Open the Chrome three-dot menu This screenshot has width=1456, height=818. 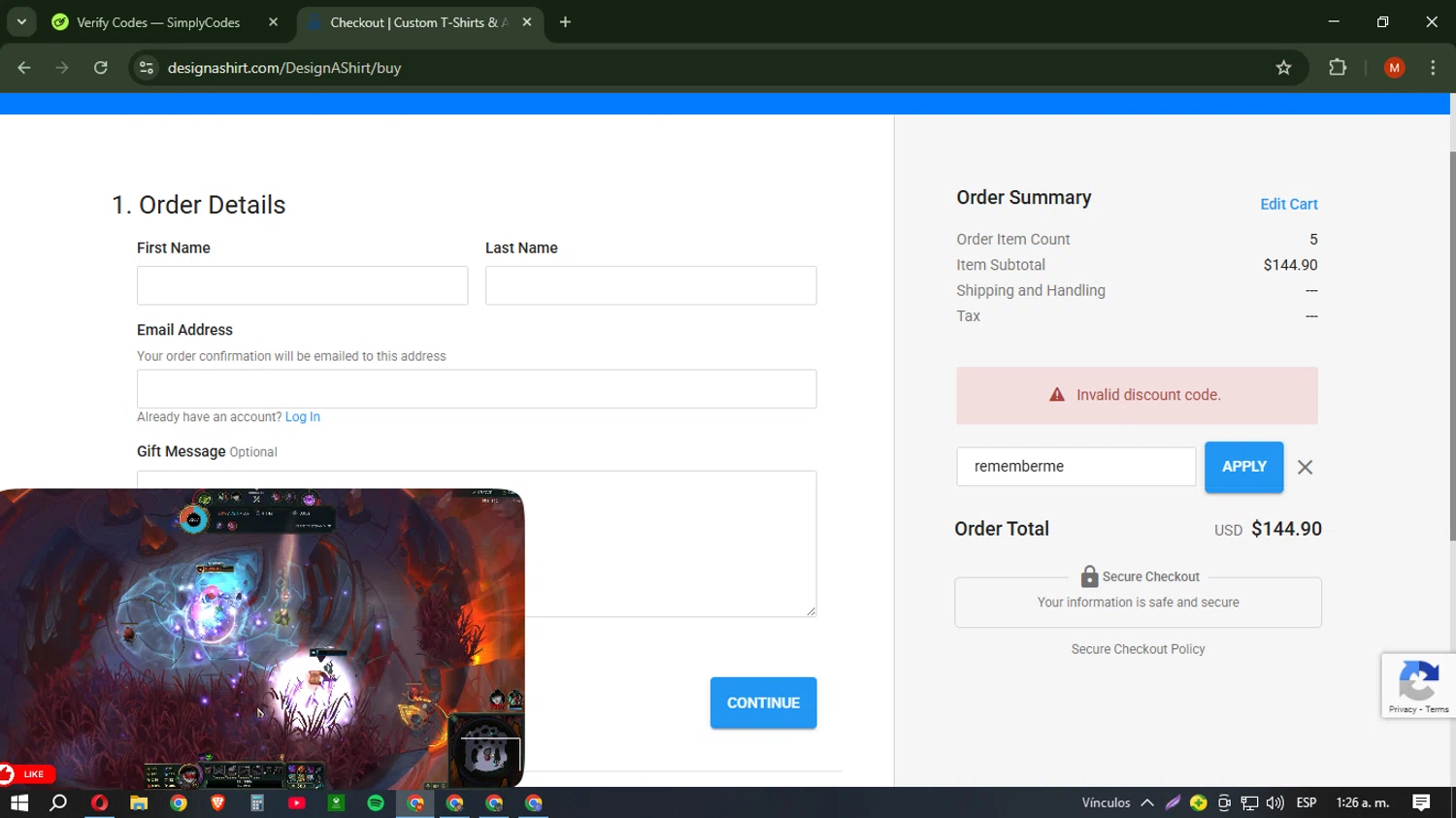coord(1433,68)
